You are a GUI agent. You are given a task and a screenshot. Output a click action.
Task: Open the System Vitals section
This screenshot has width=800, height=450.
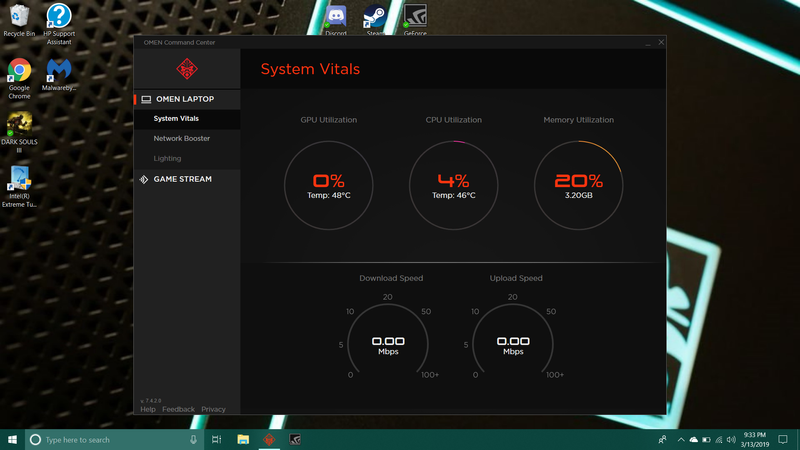point(176,119)
